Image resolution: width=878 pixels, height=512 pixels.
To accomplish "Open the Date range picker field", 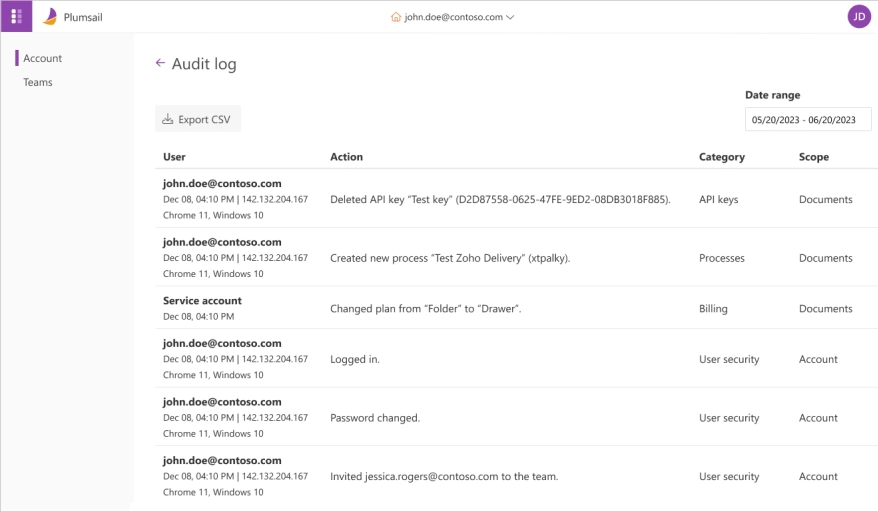I will pyautogui.click(x=808, y=119).
